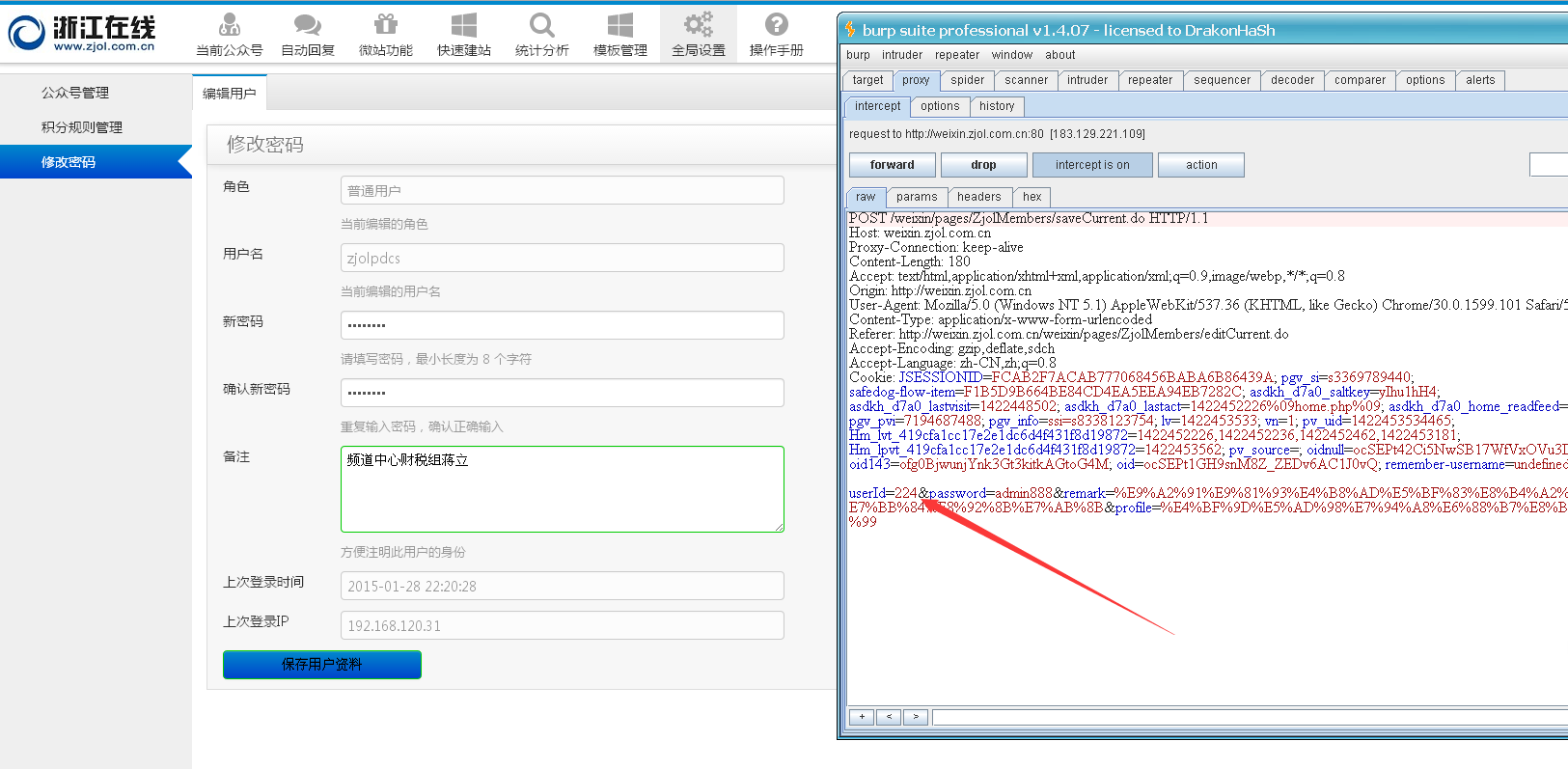Click the drop button
Viewport: 1568px width, 769px height.
coord(984,165)
